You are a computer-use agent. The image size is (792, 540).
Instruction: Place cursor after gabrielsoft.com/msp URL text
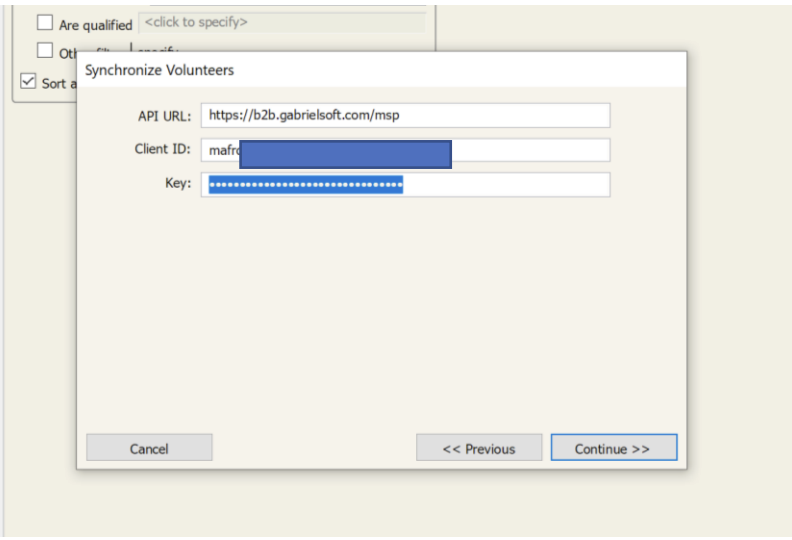401,115
